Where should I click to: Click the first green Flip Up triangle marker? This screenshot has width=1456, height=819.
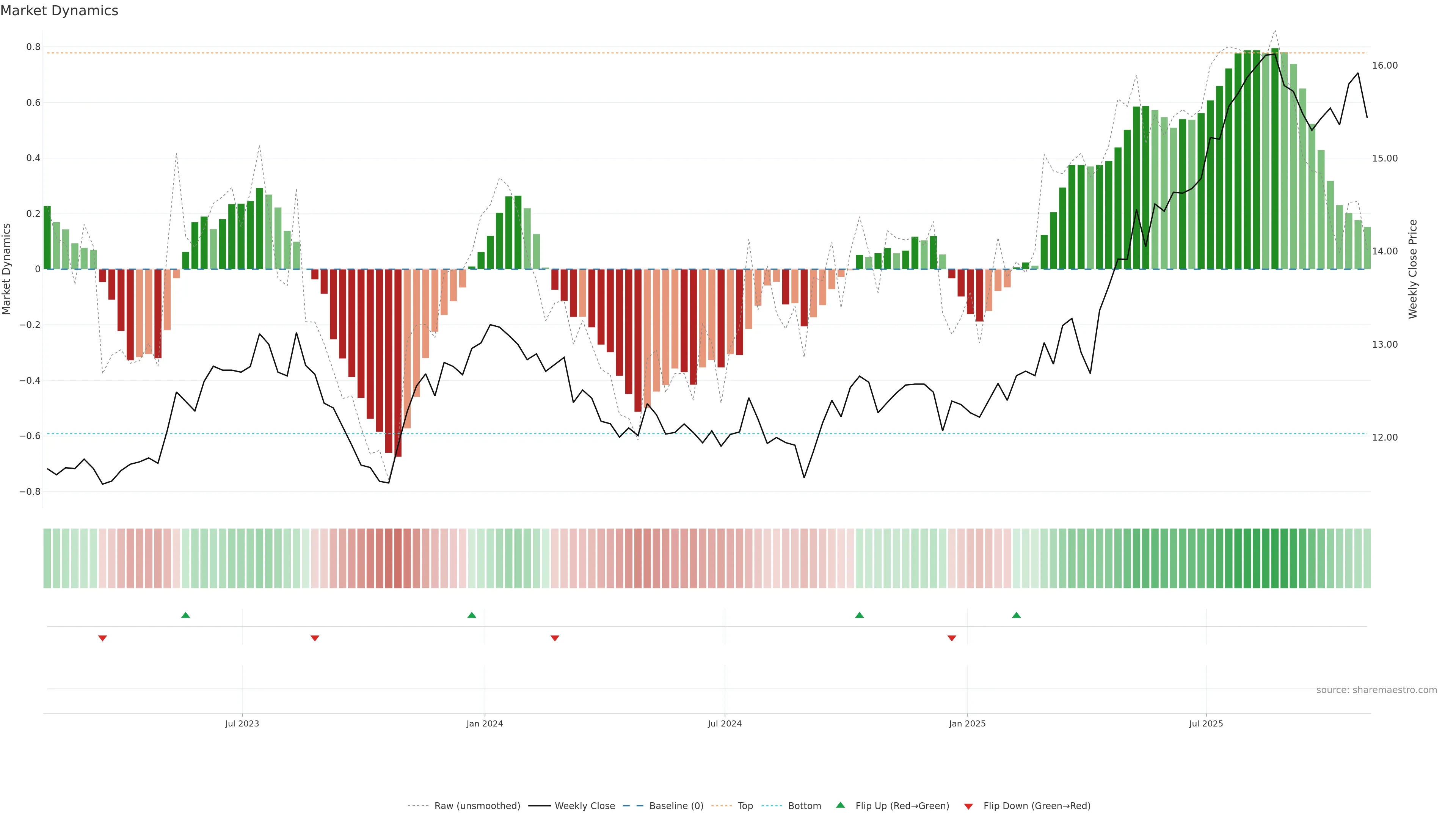pyautogui.click(x=185, y=615)
